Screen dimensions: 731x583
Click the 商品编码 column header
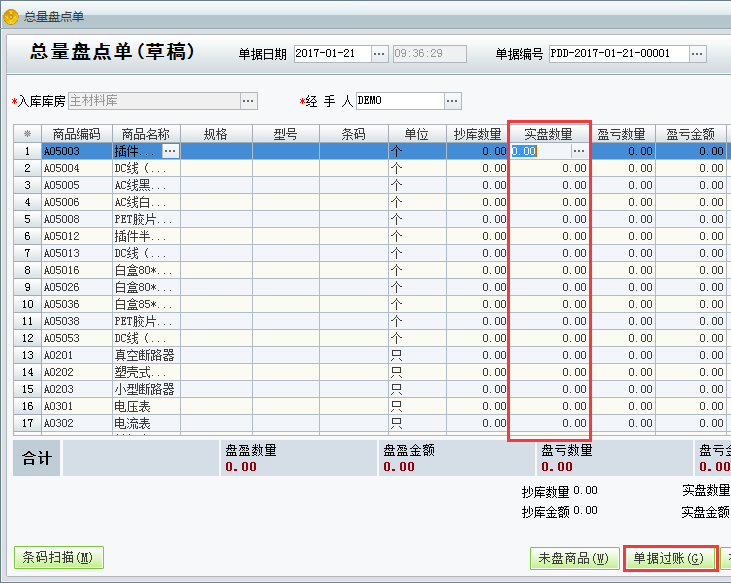coord(77,134)
